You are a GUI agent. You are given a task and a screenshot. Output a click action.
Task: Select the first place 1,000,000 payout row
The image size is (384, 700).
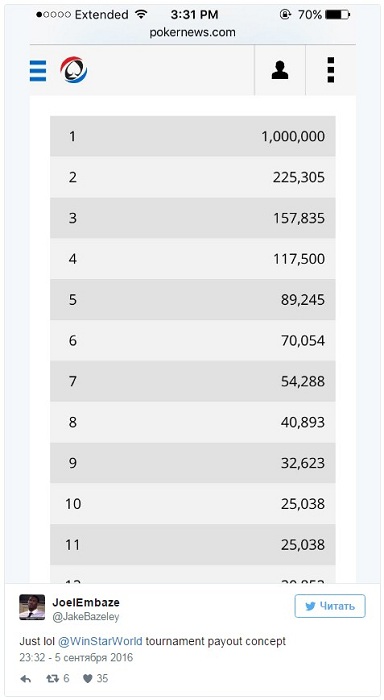(192, 136)
